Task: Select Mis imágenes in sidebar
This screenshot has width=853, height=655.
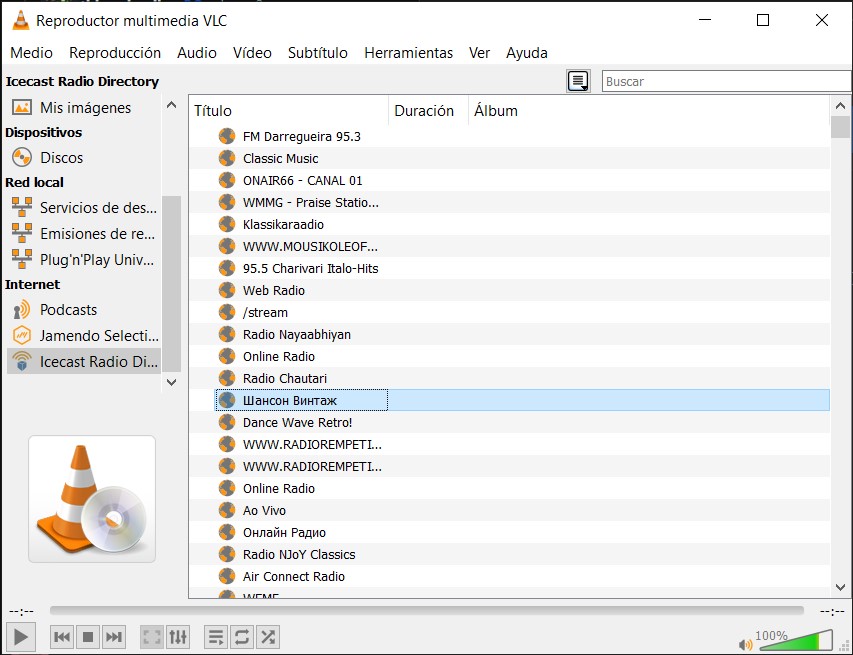Action: click(x=83, y=108)
